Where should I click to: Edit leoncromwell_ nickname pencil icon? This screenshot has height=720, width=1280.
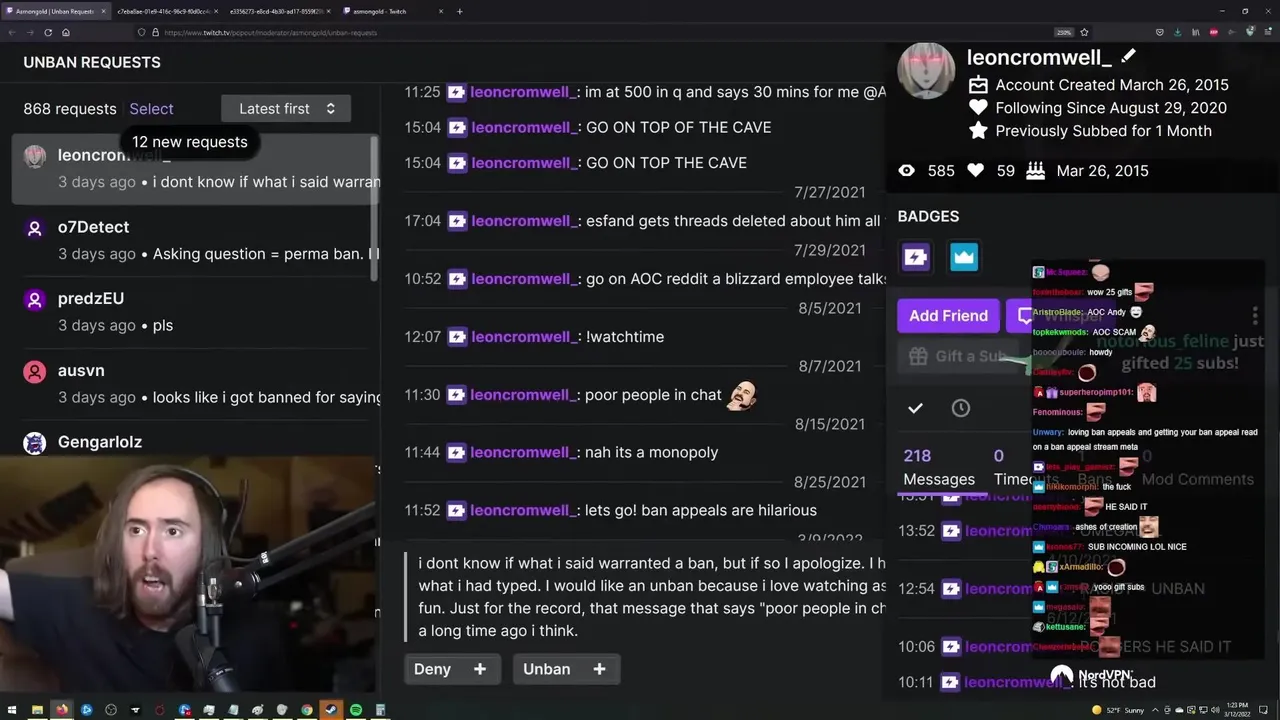click(x=1128, y=57)
